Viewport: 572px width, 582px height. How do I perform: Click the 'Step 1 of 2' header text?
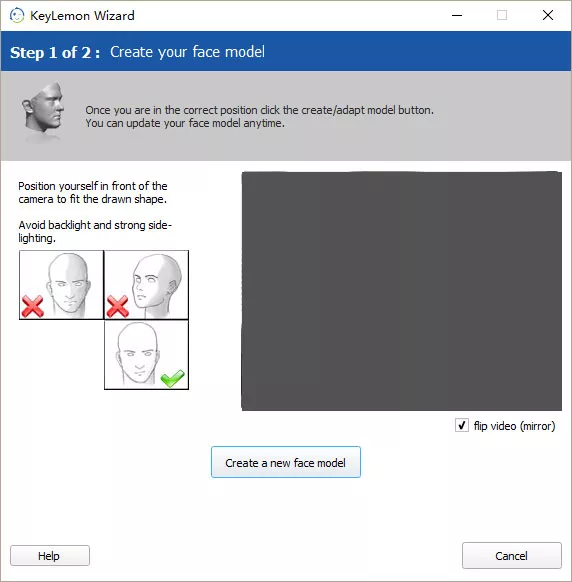point(55,52)
